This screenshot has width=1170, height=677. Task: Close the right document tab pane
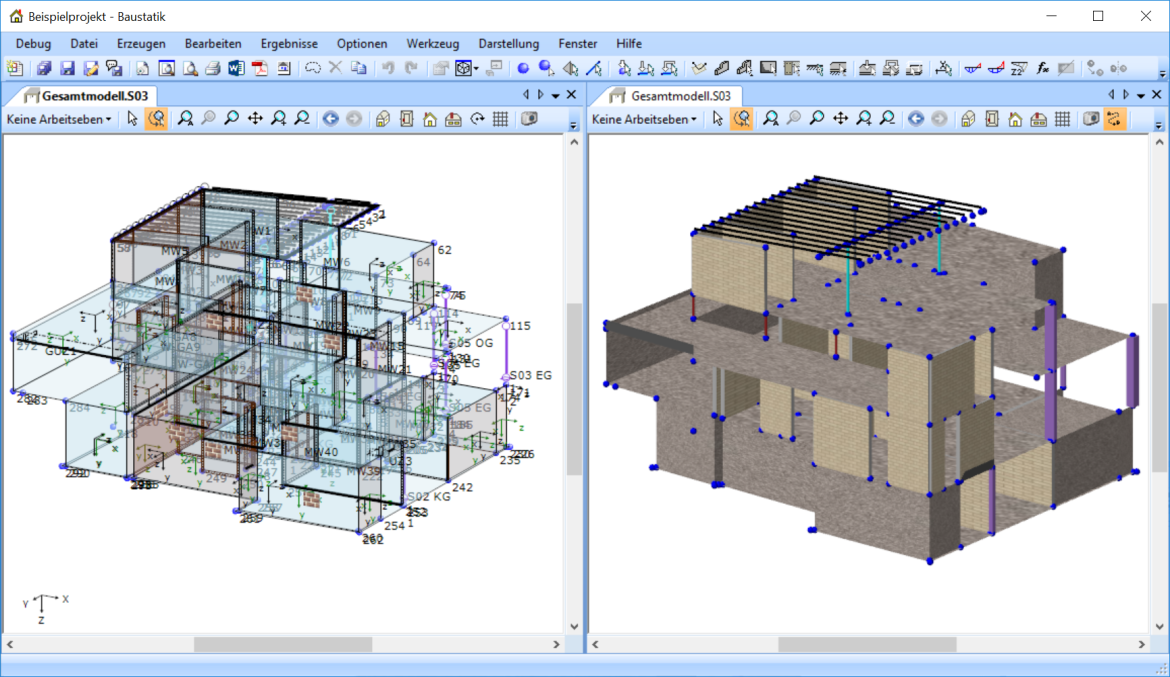tap(1157, 95)
